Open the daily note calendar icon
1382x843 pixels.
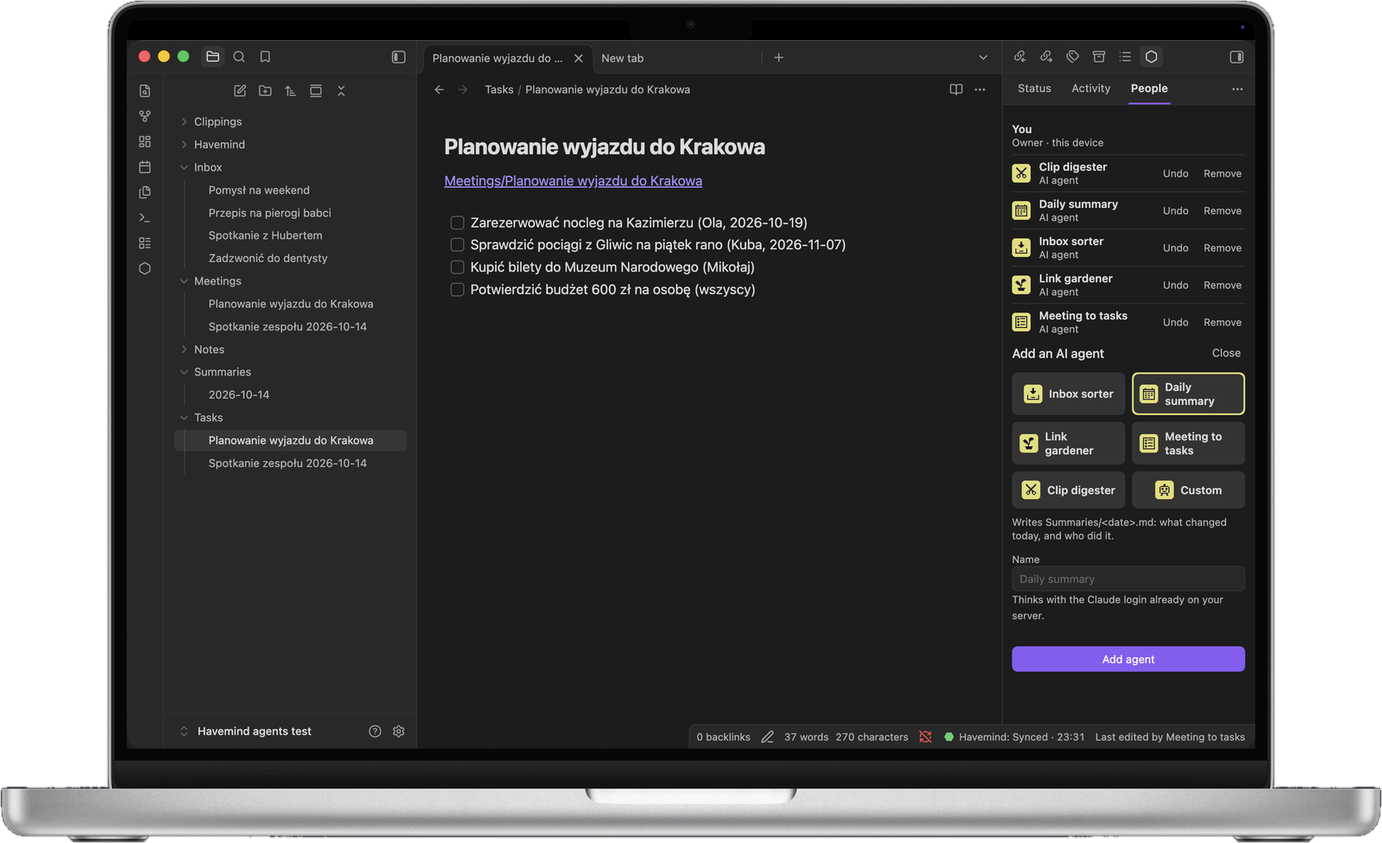tap(145, 167)
